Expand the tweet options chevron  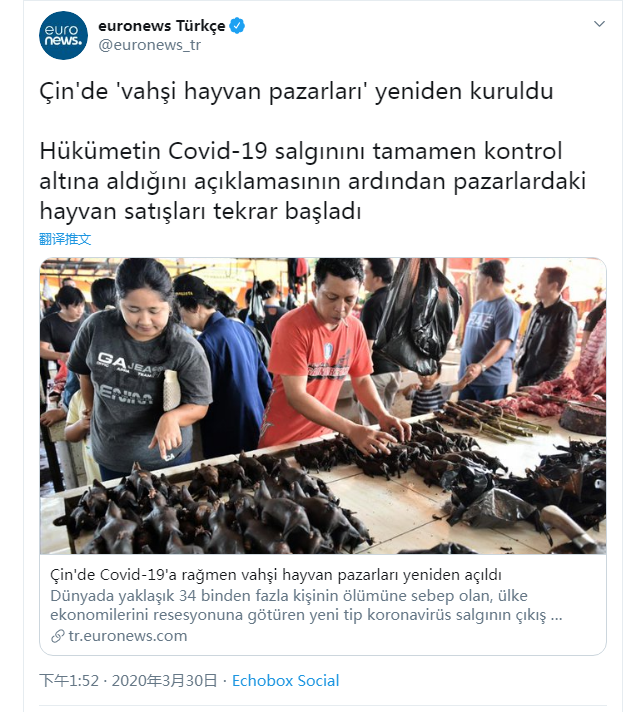599,24
